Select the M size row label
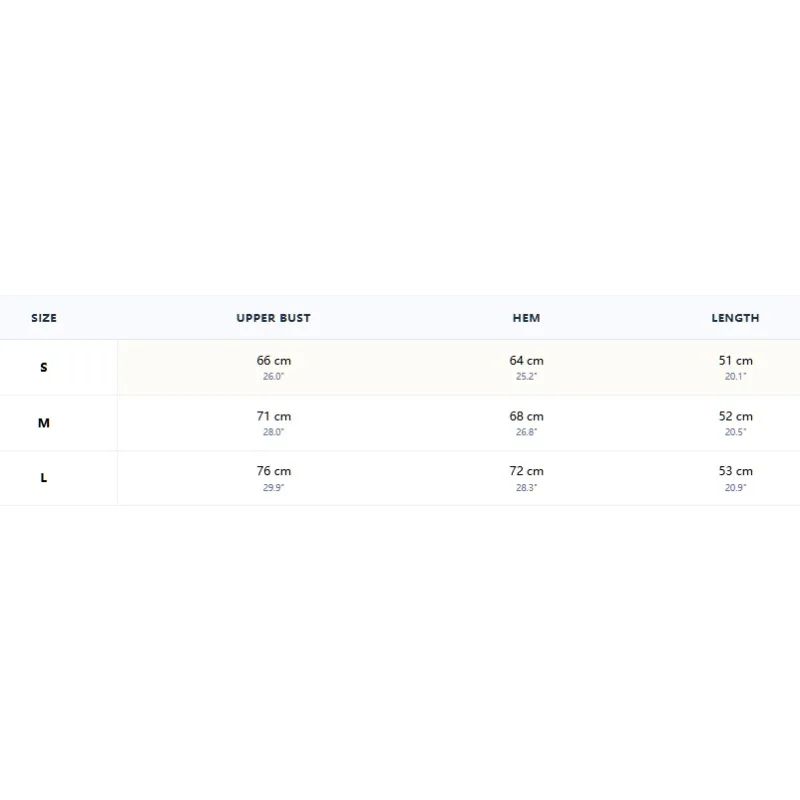The height and width of the screenshot is (800, 800). (x=44, y=423)
